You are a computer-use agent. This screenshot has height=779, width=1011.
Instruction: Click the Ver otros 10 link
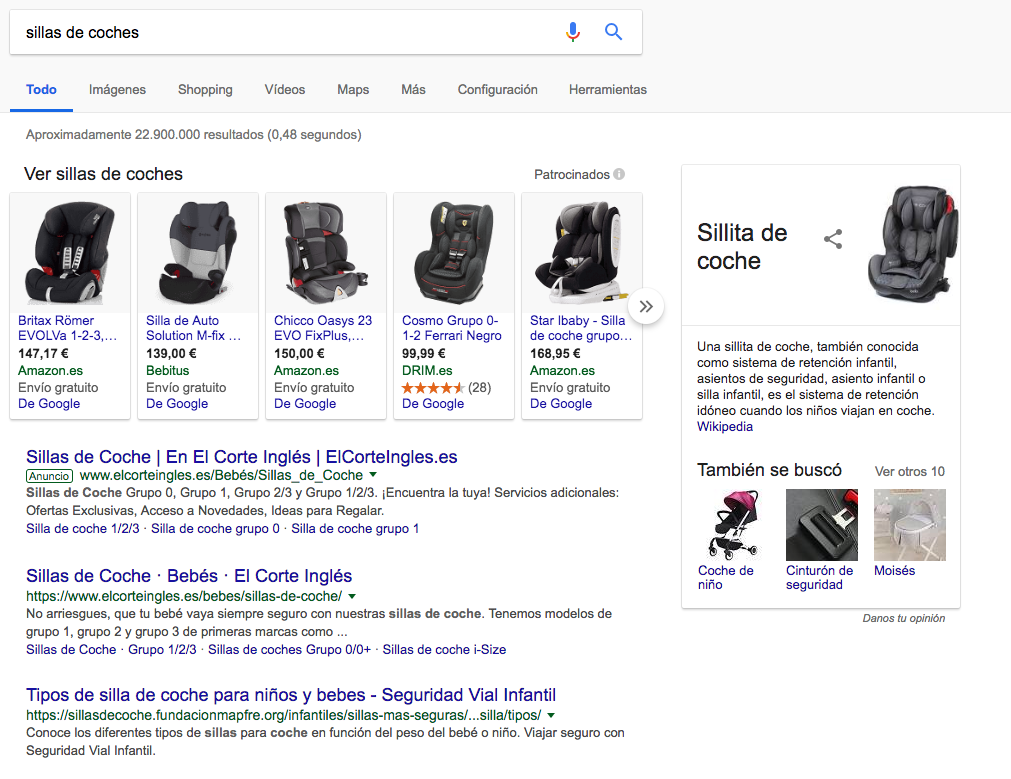(909, 471)
